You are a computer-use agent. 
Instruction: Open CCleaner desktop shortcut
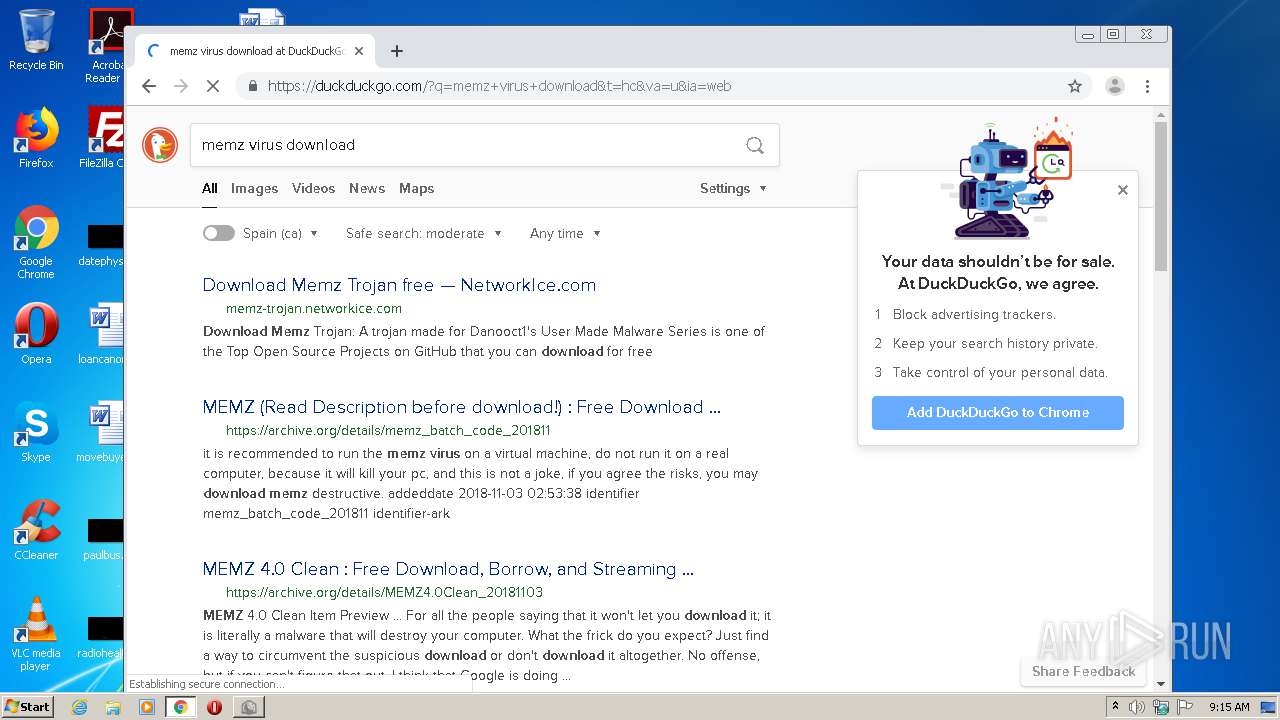pyautogui.click(x=36, y=530)
